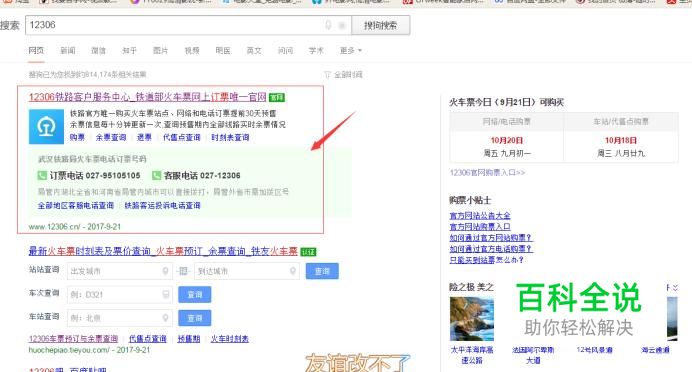Click swap icon between departure and arrival
This screenshot has height=372, width=692.
[183, 271]
